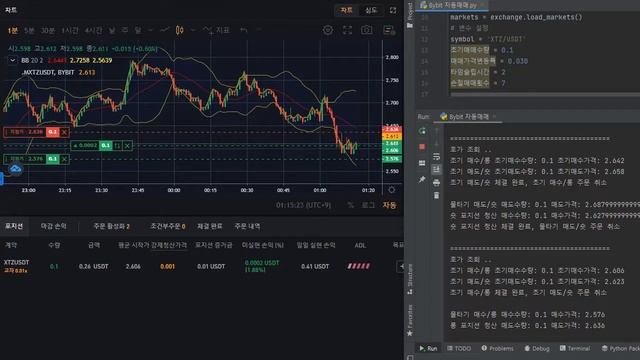Toggle scroll to end in Run console
The height and width of the screenshot is (360, 640).
436,169
